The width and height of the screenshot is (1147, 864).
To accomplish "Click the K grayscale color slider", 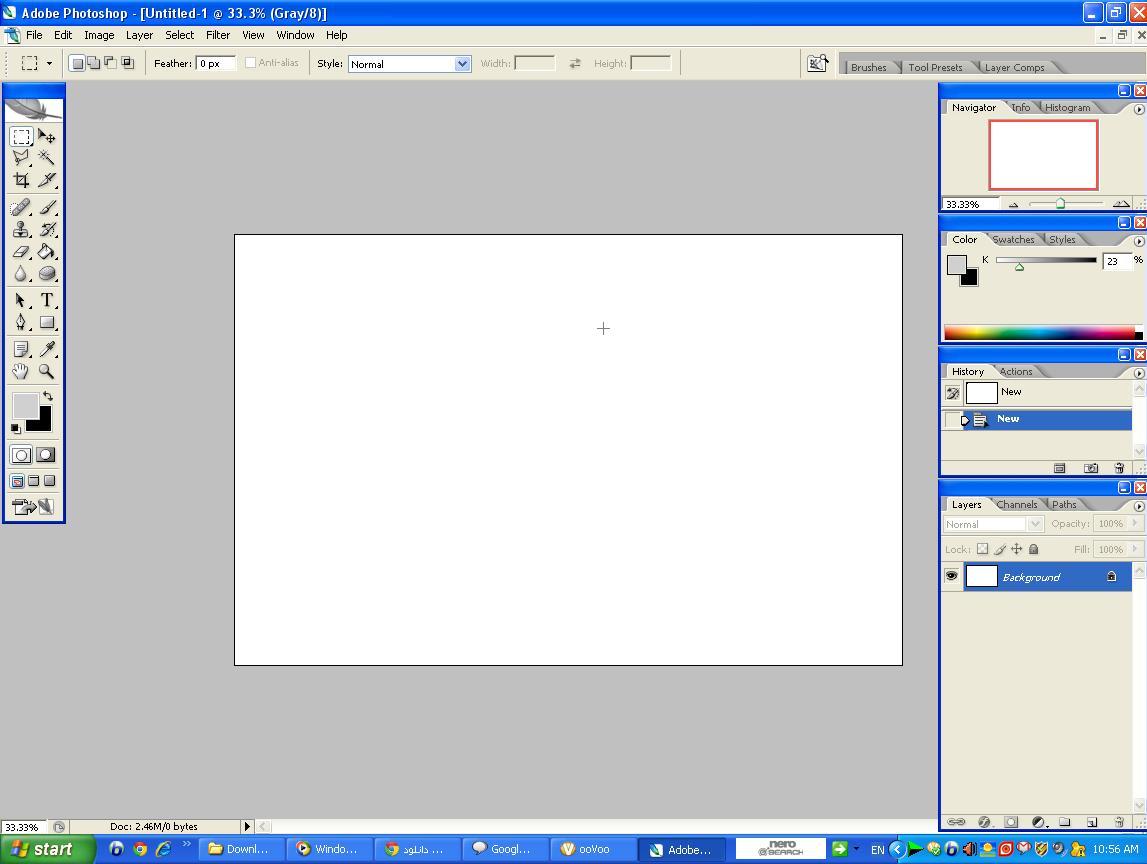I will pyautogui.click(x=1046, y=261).
